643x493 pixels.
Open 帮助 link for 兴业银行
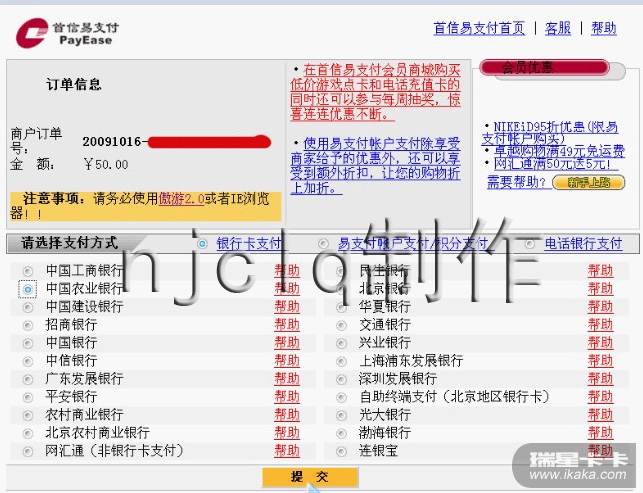coord(600,343)
